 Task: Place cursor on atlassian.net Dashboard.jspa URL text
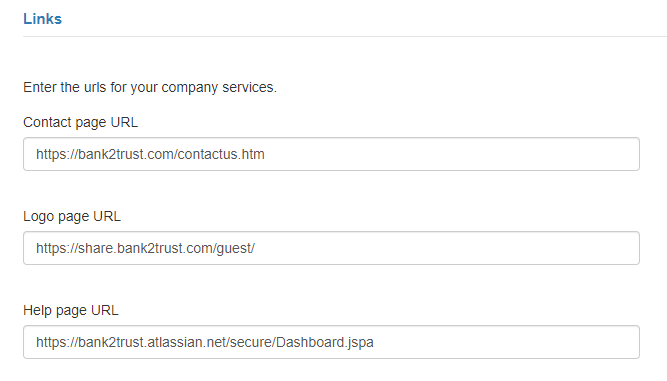205,342
